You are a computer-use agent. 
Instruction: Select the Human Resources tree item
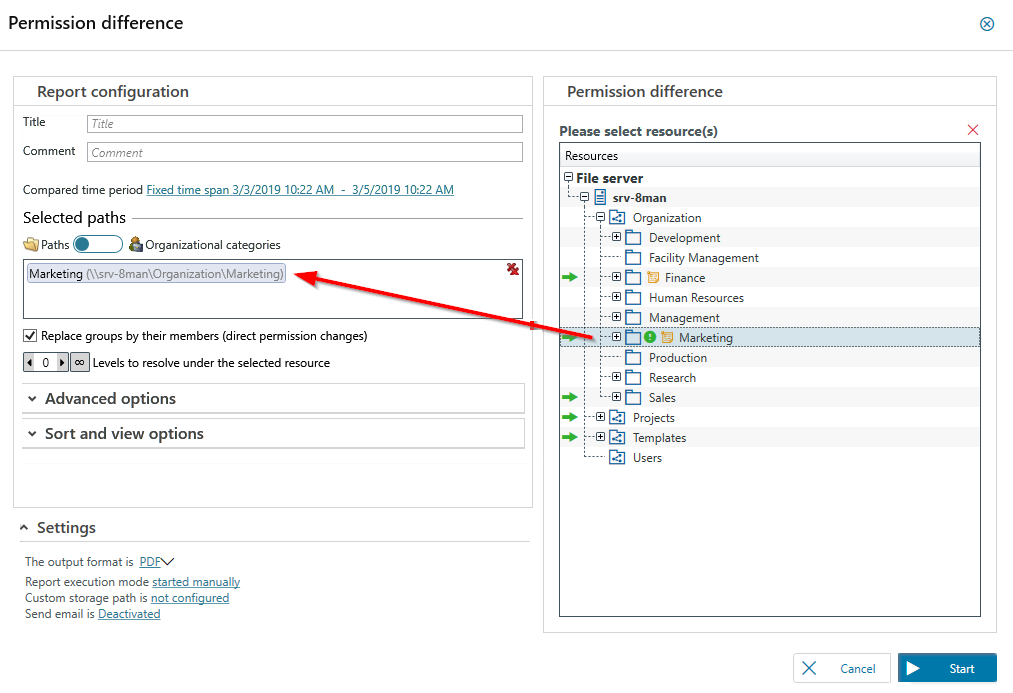696,298
